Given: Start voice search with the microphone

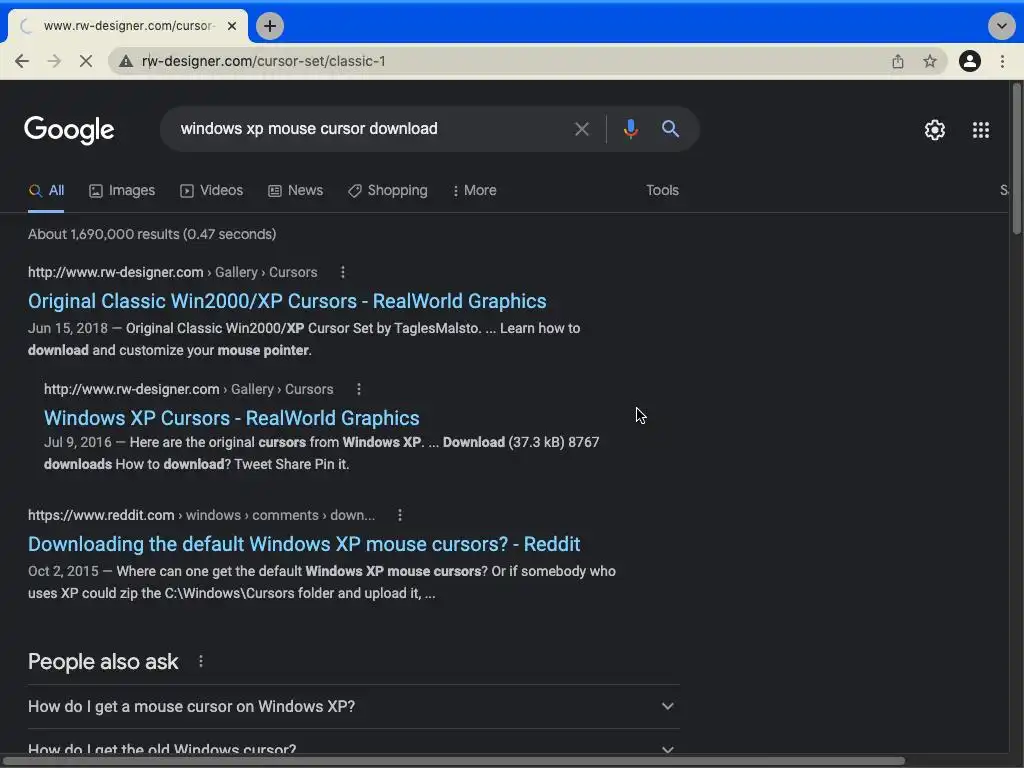Looking at the screenshot, I should (x=630, y=129).
